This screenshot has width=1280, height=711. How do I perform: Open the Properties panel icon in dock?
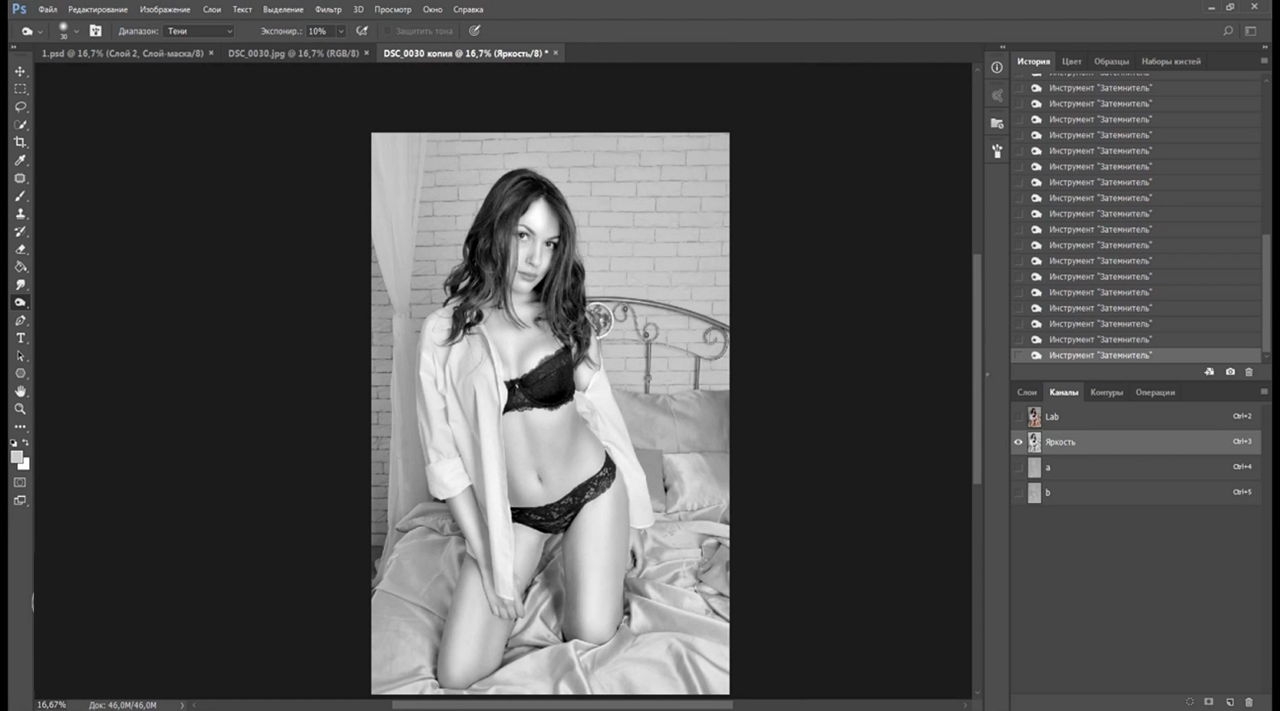tap(997, 67)
